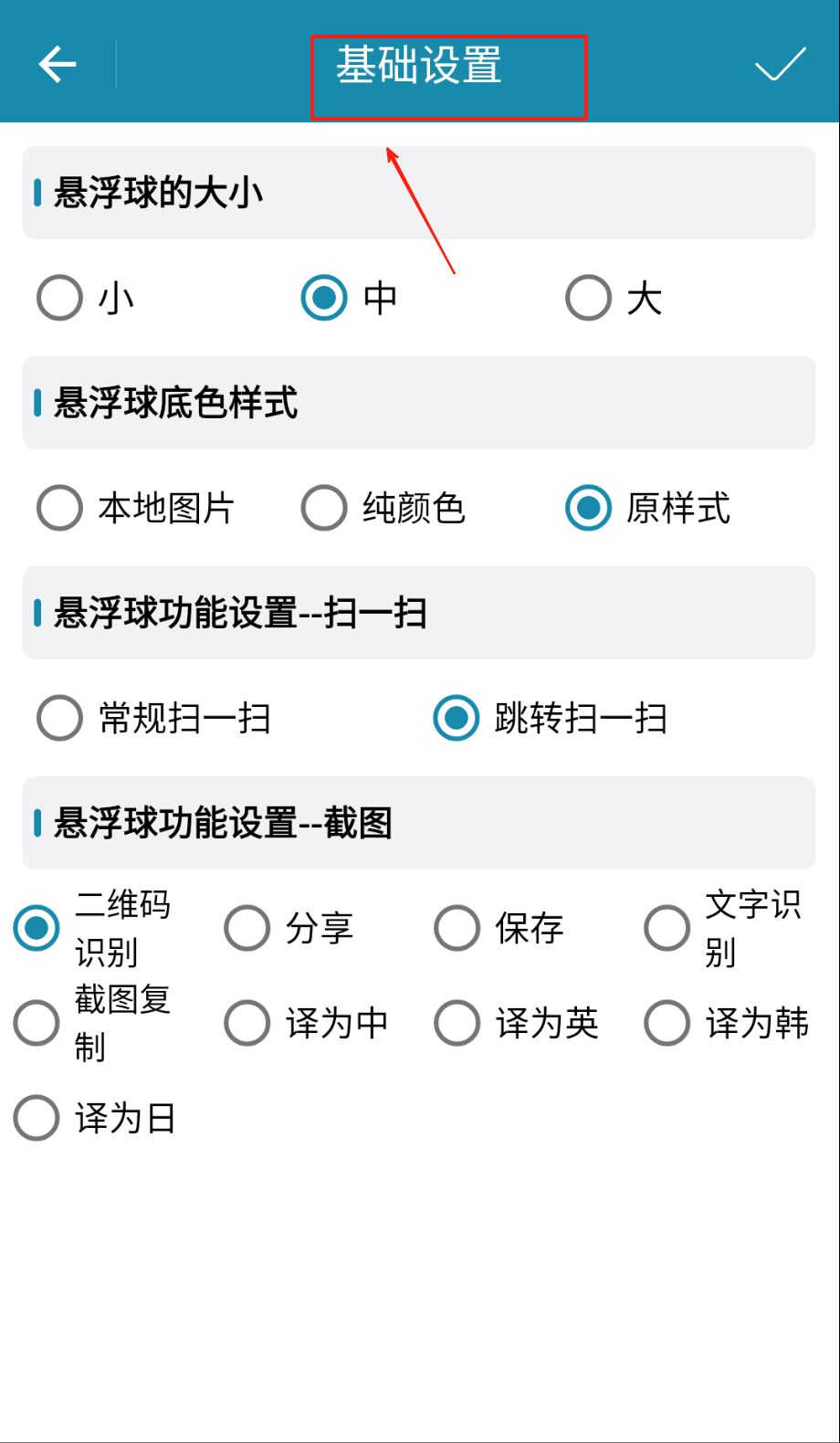Select 跳转扫一扫 scan mode

coord(457,718)
